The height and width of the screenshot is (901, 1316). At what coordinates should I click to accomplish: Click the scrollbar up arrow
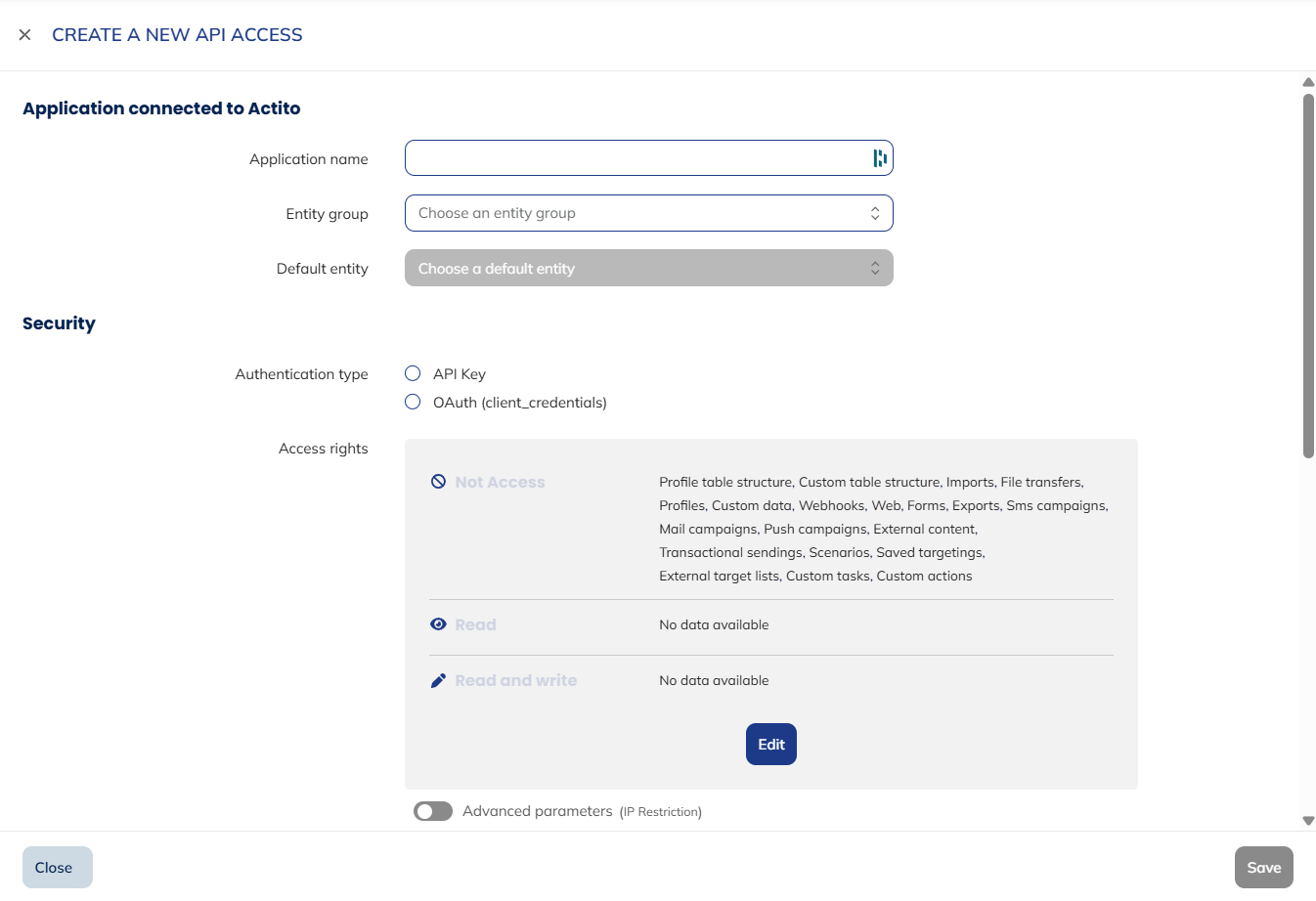pos(1308,82)
